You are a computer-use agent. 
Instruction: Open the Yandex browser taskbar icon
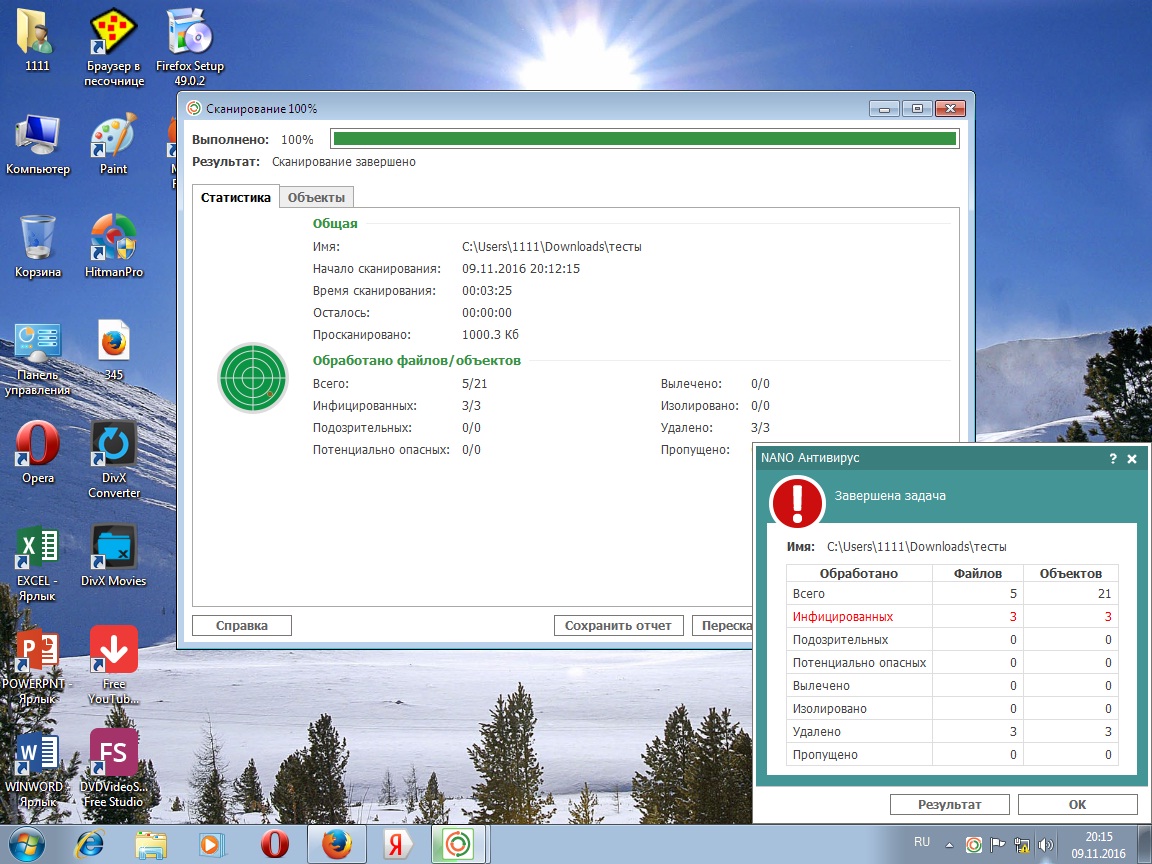click(397, 844)
